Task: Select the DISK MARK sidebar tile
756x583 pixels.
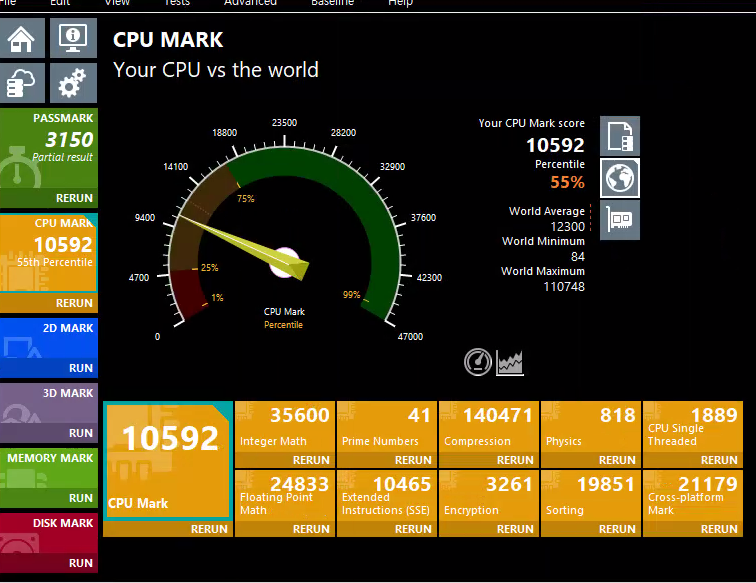Action: click(49, 534)
